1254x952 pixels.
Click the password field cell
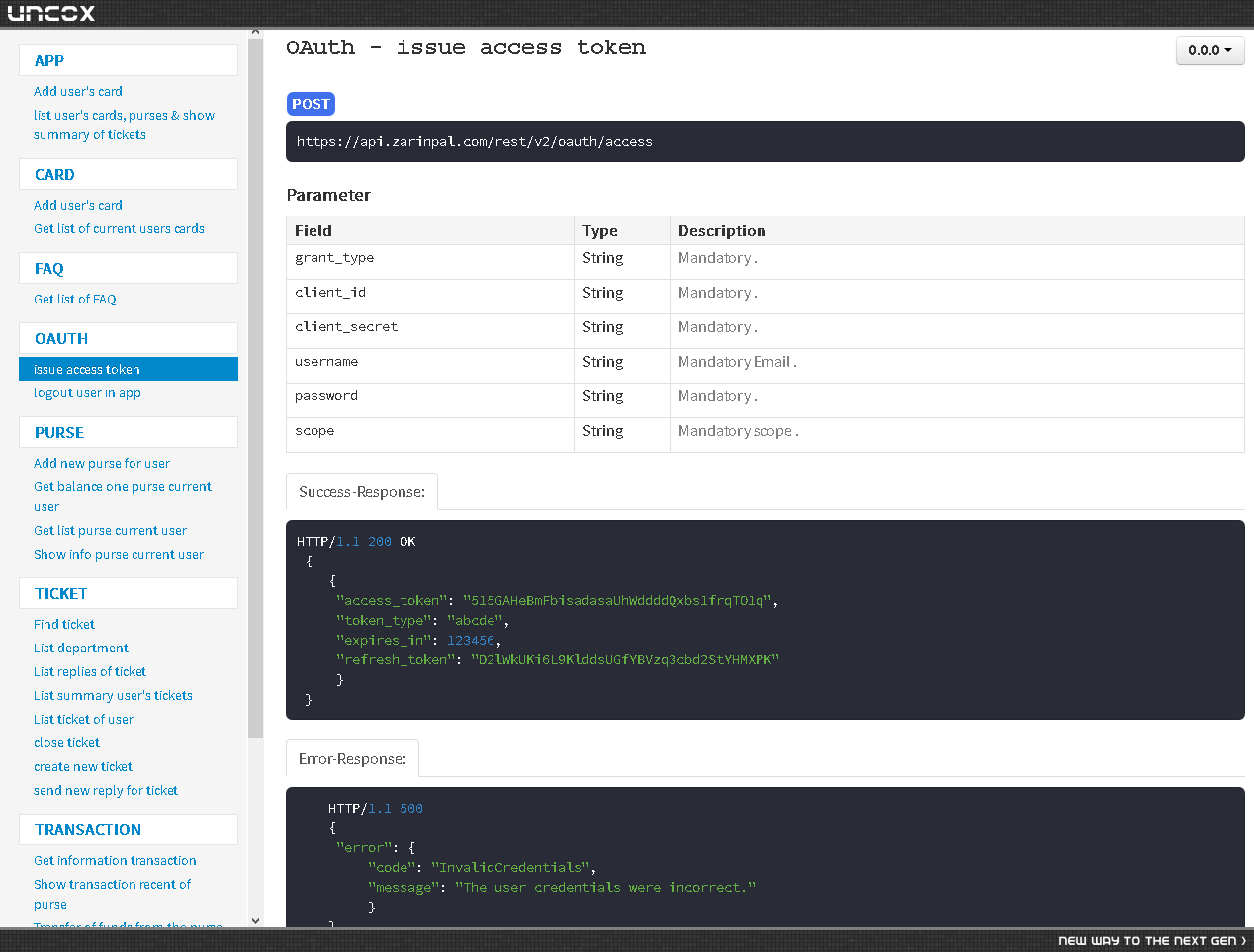point(430,400)
